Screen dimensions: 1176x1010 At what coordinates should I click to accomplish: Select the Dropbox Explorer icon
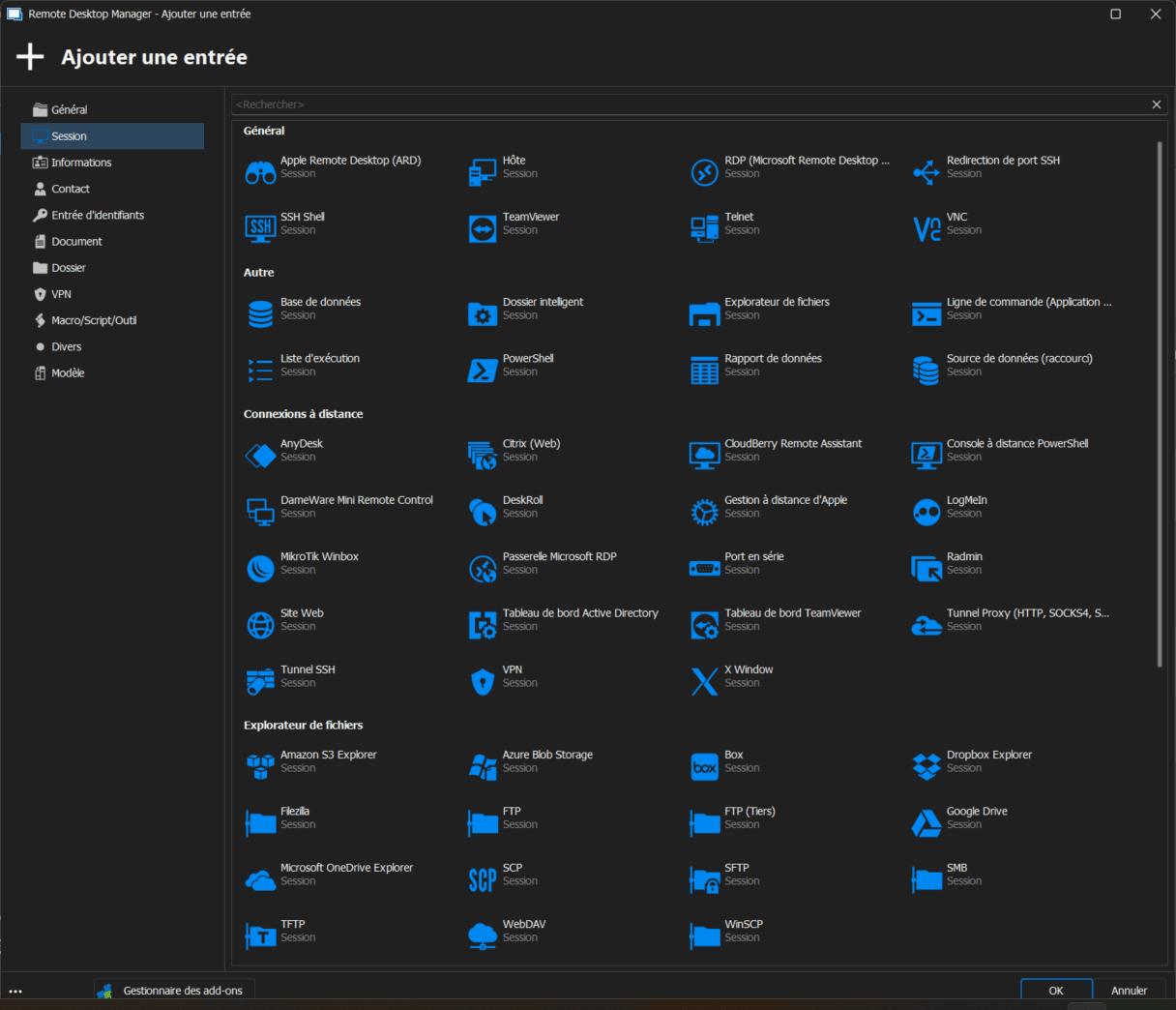click(x=926, y=766)
